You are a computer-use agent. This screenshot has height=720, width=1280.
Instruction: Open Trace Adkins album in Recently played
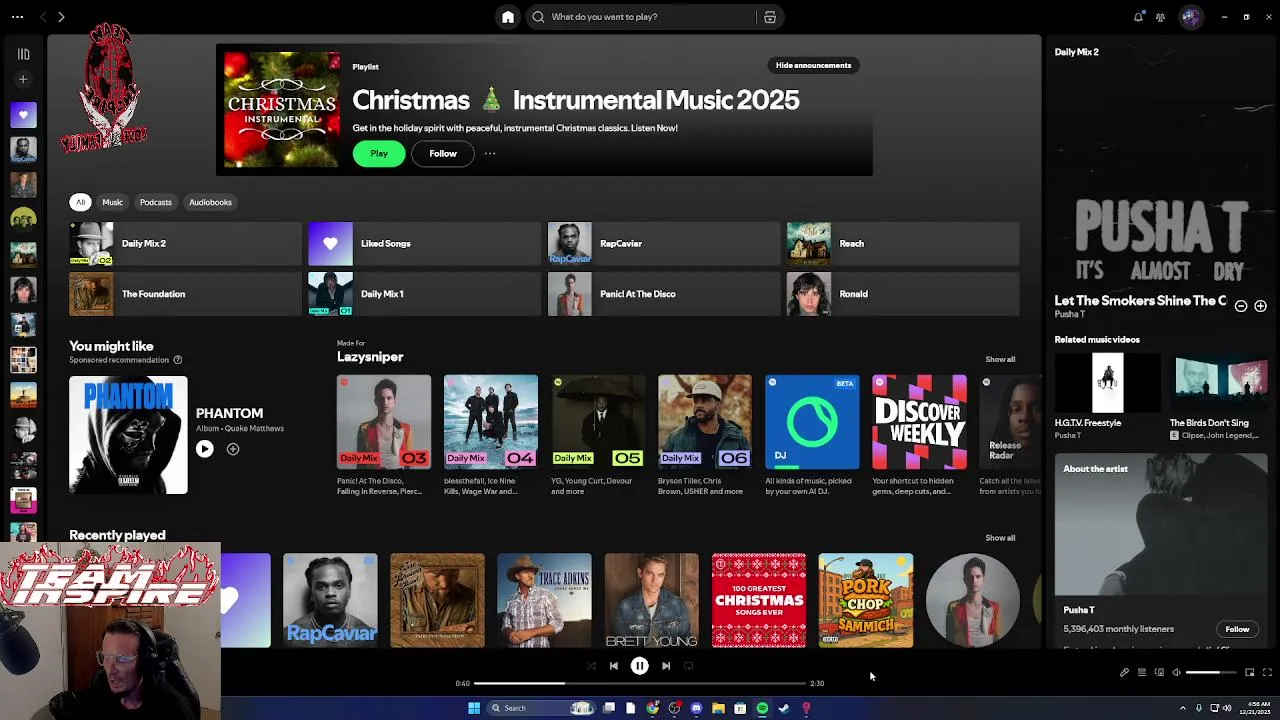coord(545,600)
